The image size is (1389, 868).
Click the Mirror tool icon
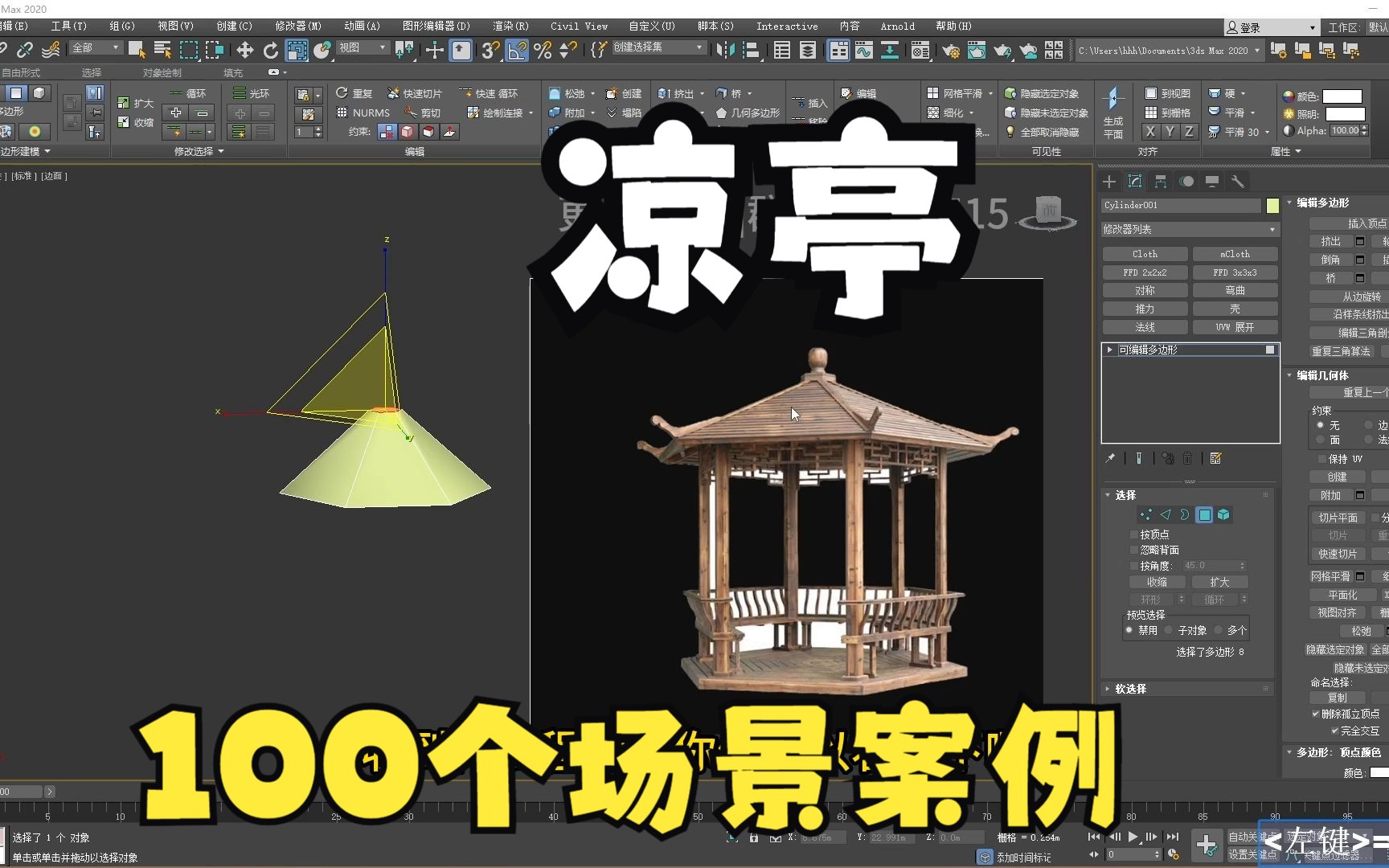tap(725, 51)
